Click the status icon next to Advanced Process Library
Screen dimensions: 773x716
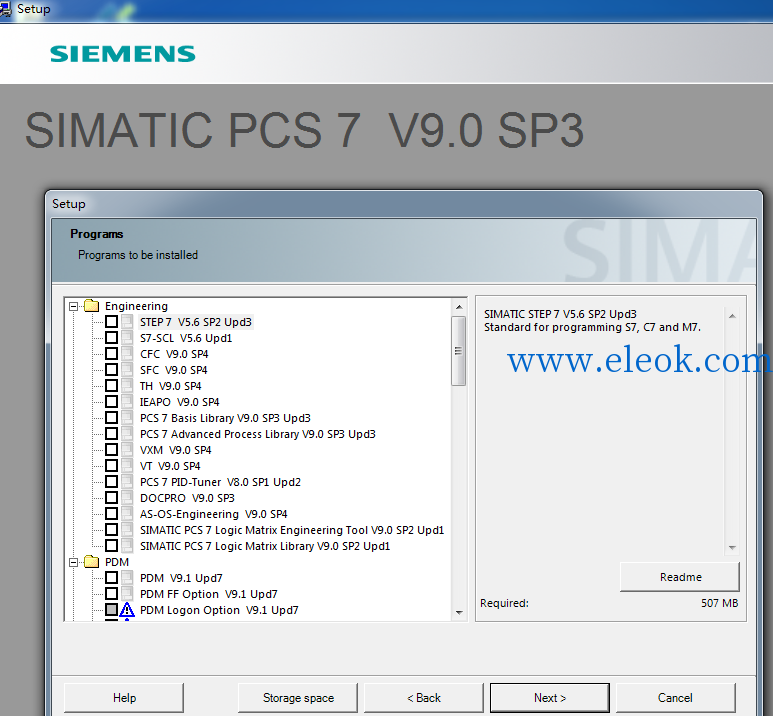pyautogui.click(x=127, y=434)
